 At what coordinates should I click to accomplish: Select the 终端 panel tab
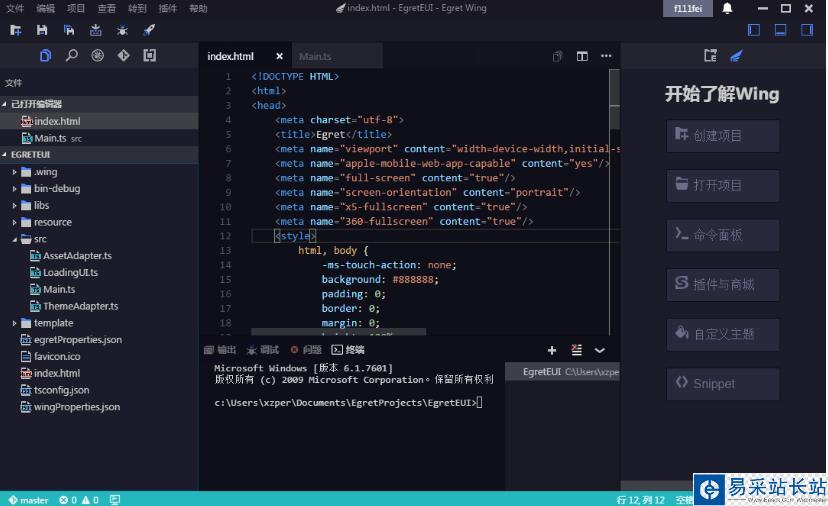(348, 350)
